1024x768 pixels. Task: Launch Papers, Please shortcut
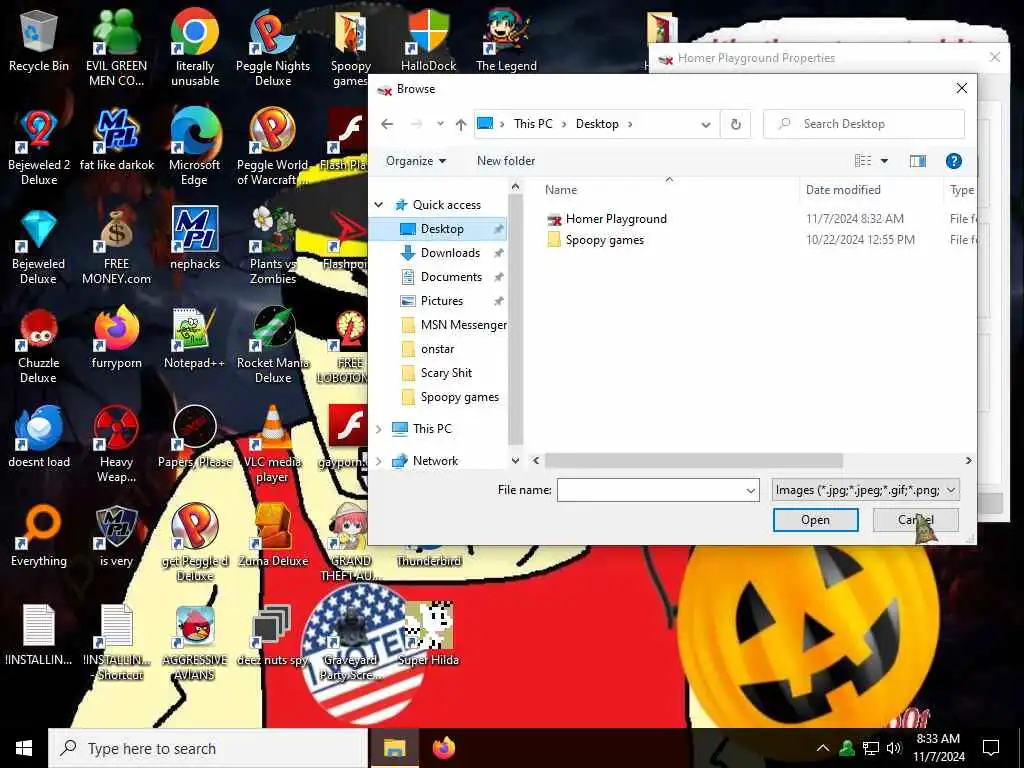195,437
